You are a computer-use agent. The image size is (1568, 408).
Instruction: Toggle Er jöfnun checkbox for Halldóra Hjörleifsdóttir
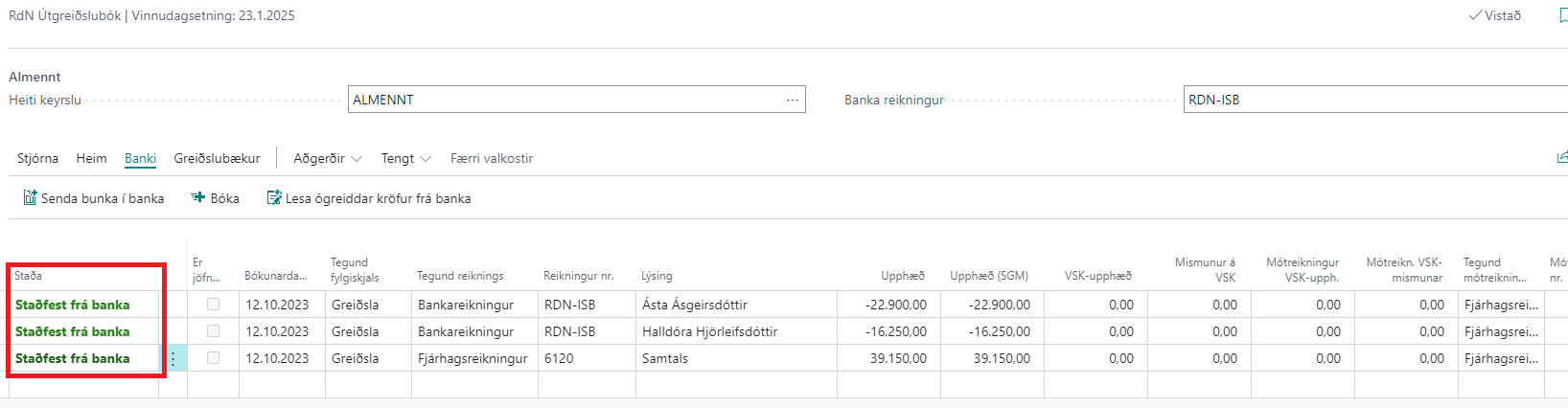(x=213, y=331)
